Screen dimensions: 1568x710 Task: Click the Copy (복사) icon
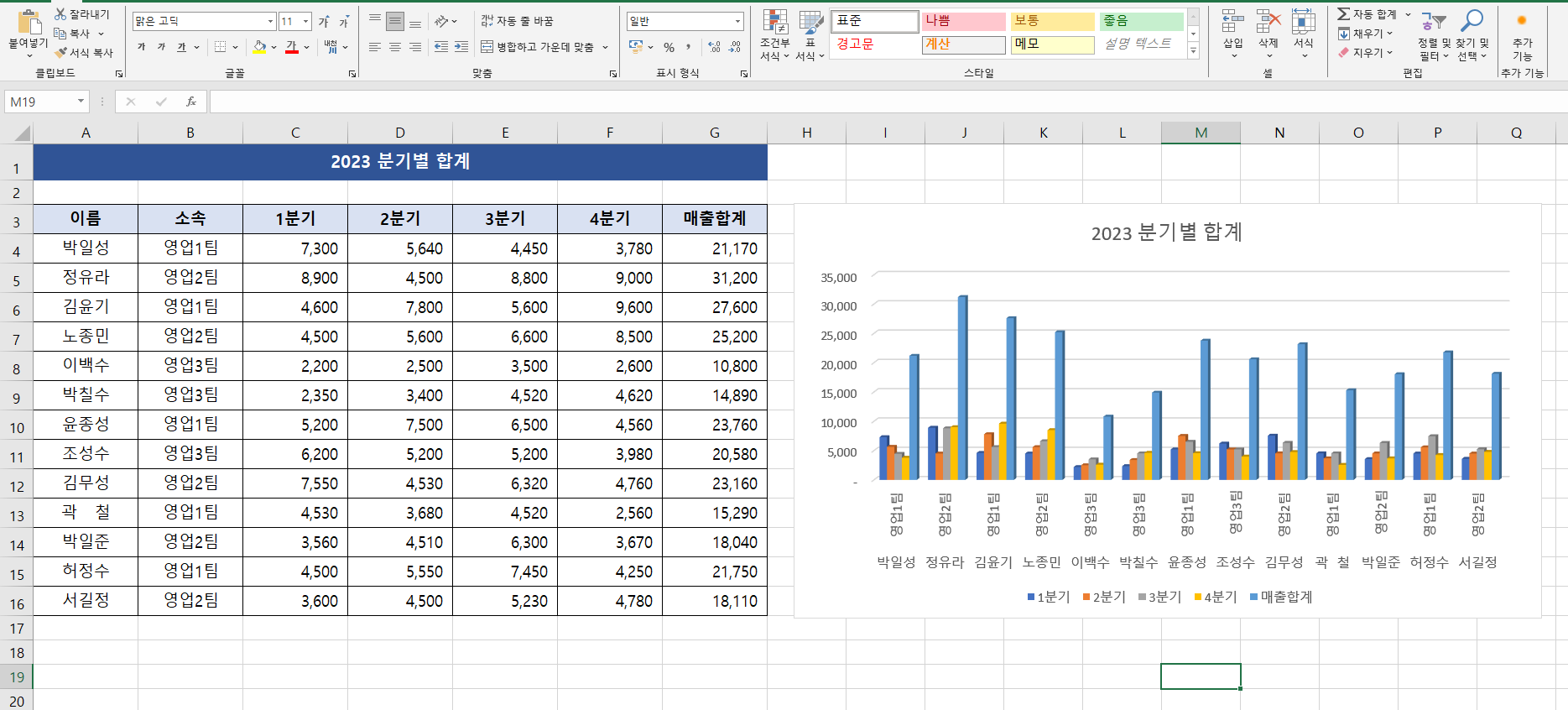point(60,34)
